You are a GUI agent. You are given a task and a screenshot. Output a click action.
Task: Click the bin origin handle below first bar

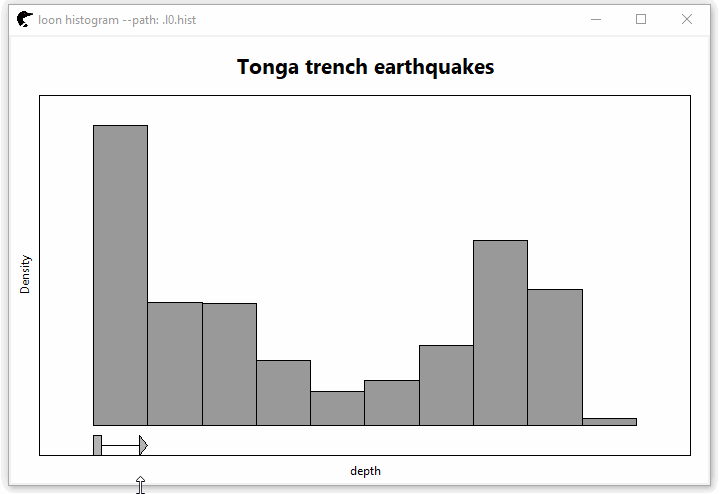click(x=97, y=445)
